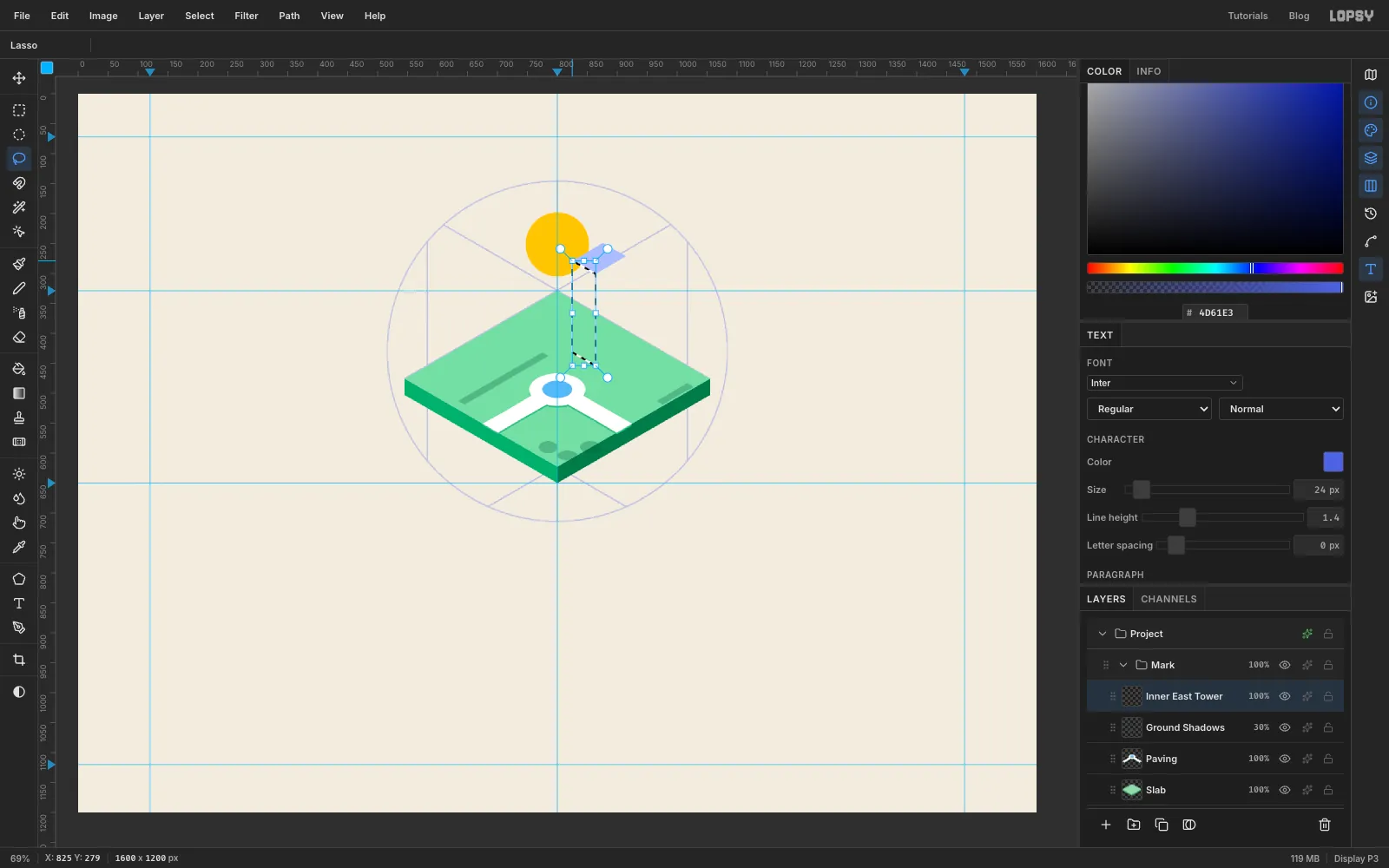Hide the Ground Shadows layer
Viewport: 1389px width, 868px height.
pyautogui.click(x=1285, y=727)
